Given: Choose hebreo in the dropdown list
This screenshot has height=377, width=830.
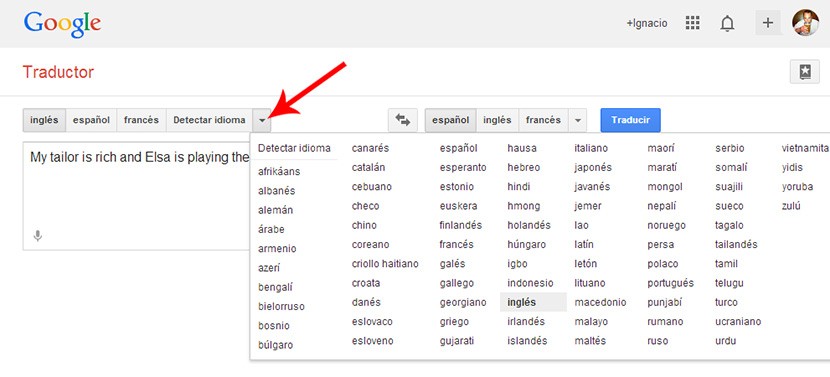Looking at the screenshot, I should click(524, 167).
